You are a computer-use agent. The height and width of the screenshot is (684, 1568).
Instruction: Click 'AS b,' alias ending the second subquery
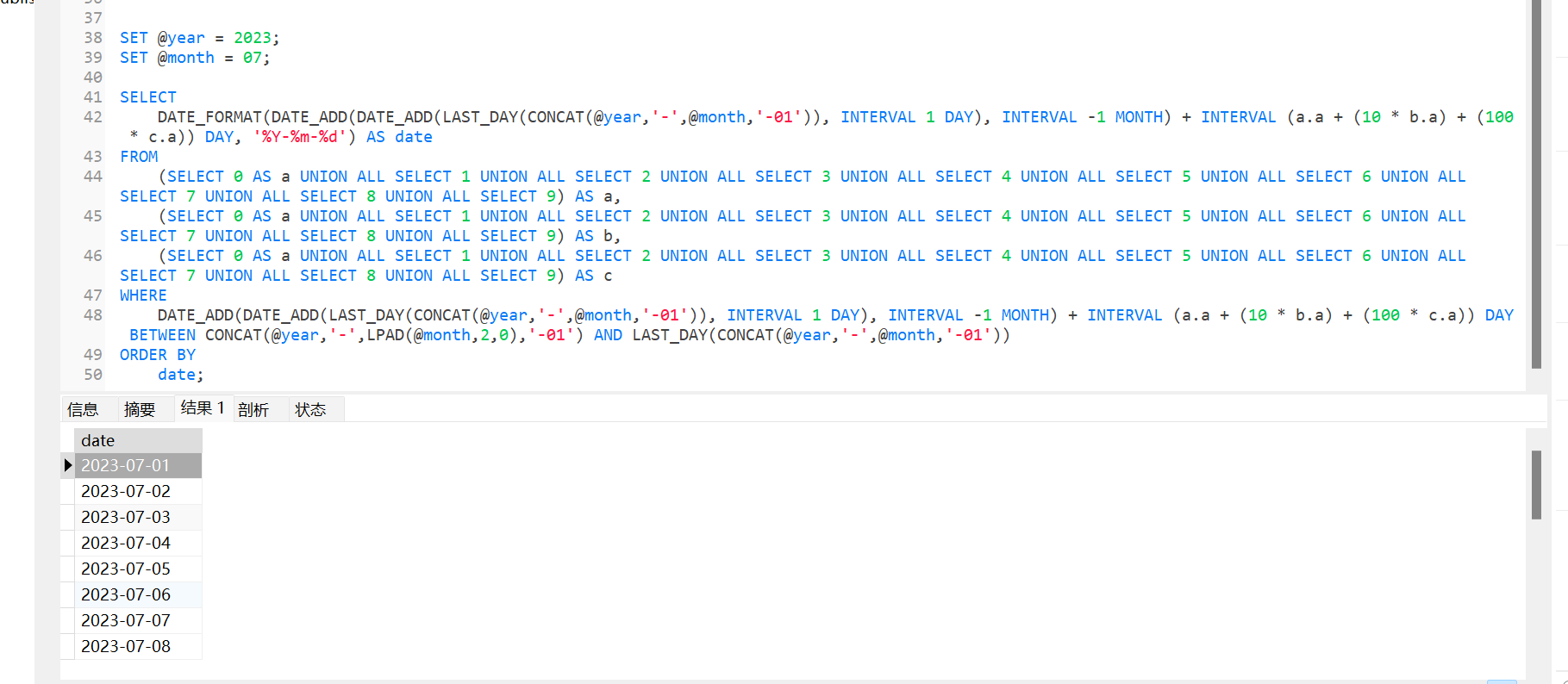pos(598,236)
